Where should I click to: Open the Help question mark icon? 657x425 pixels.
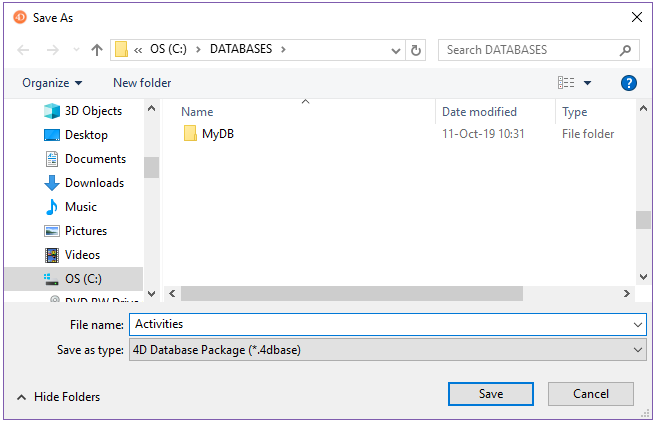[629, 83]
